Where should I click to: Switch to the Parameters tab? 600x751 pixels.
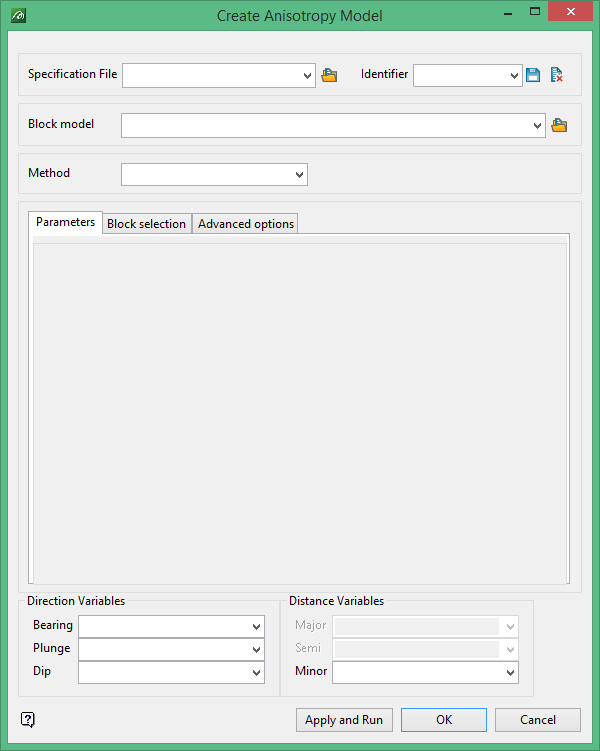66,222
